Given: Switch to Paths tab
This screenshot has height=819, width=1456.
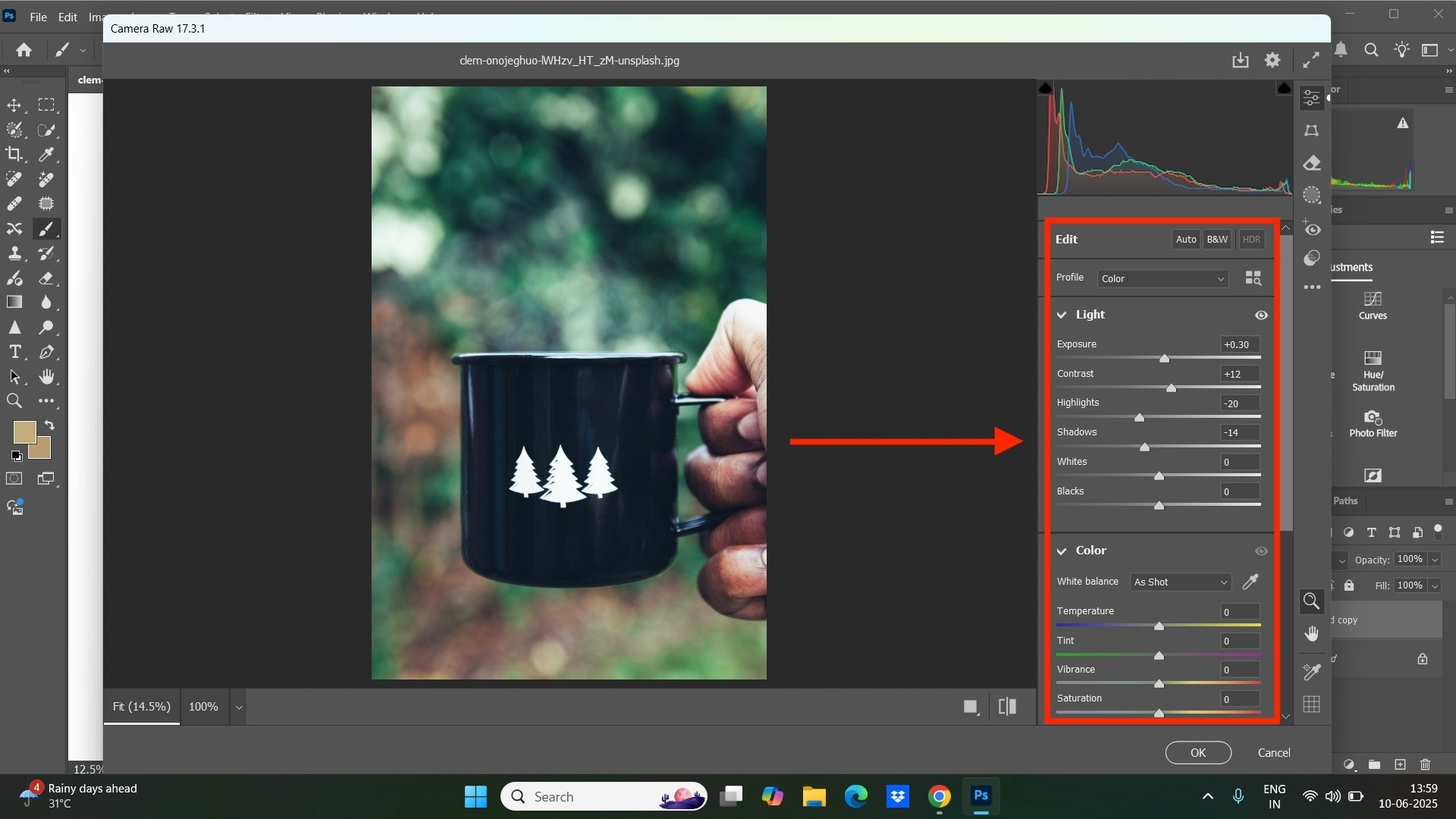Looking at the screenshot, I should coord(1345,500).
